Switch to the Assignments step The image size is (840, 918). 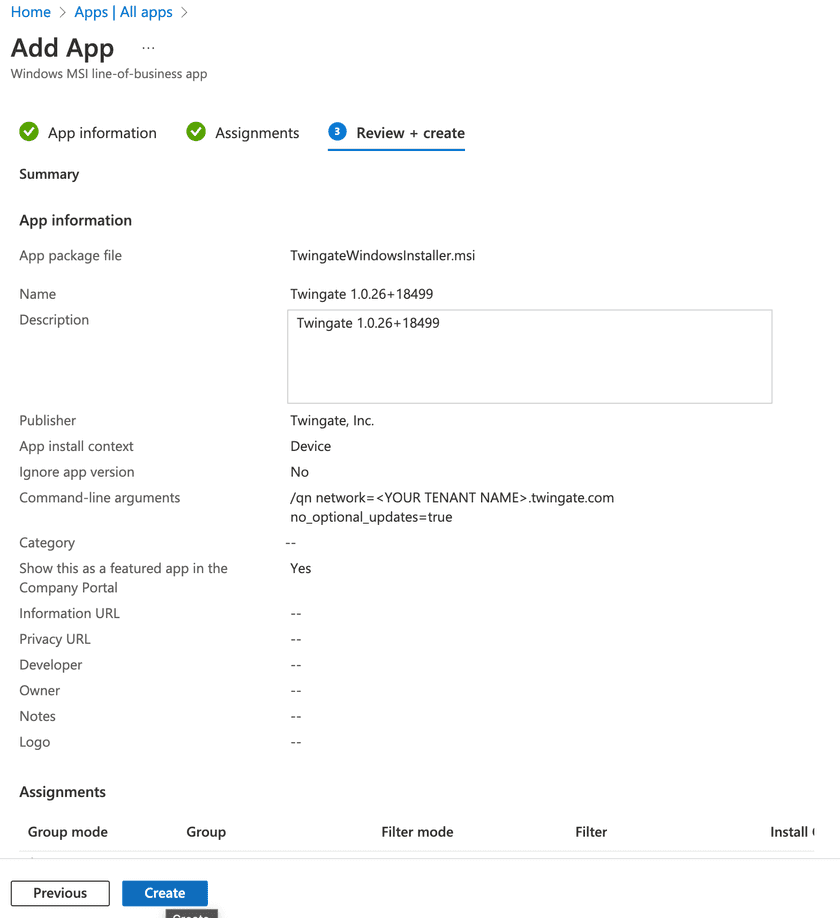(x=257, y=133)
